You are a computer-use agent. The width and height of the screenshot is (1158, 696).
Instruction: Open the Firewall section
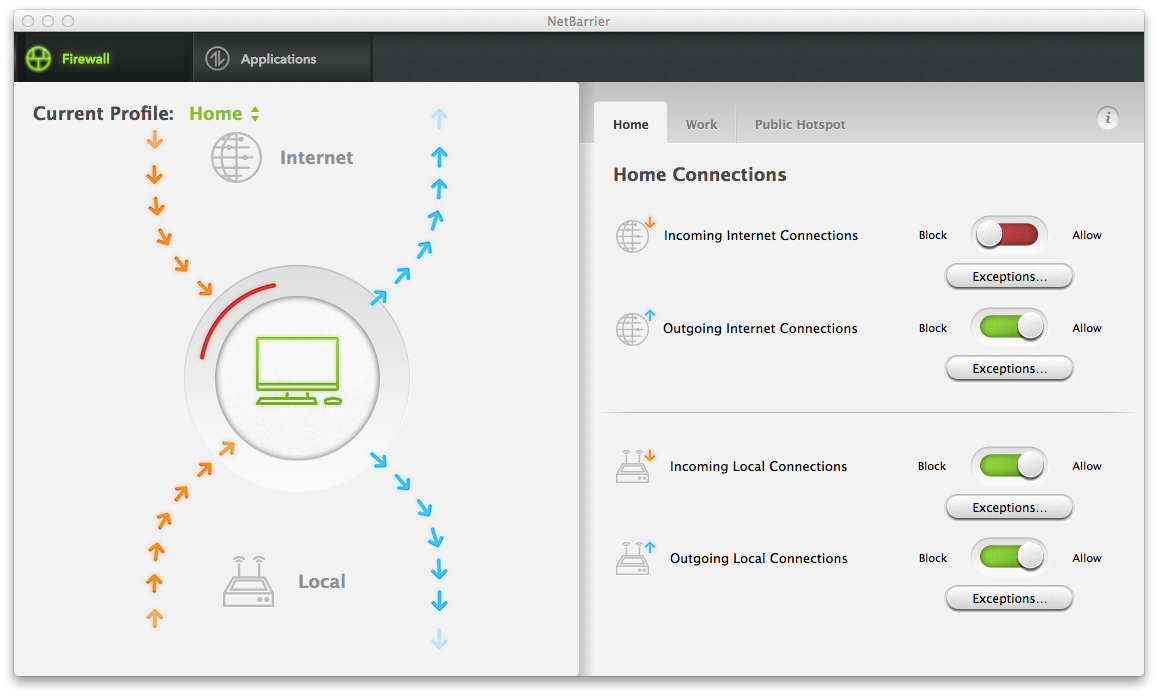click(103, 58)
